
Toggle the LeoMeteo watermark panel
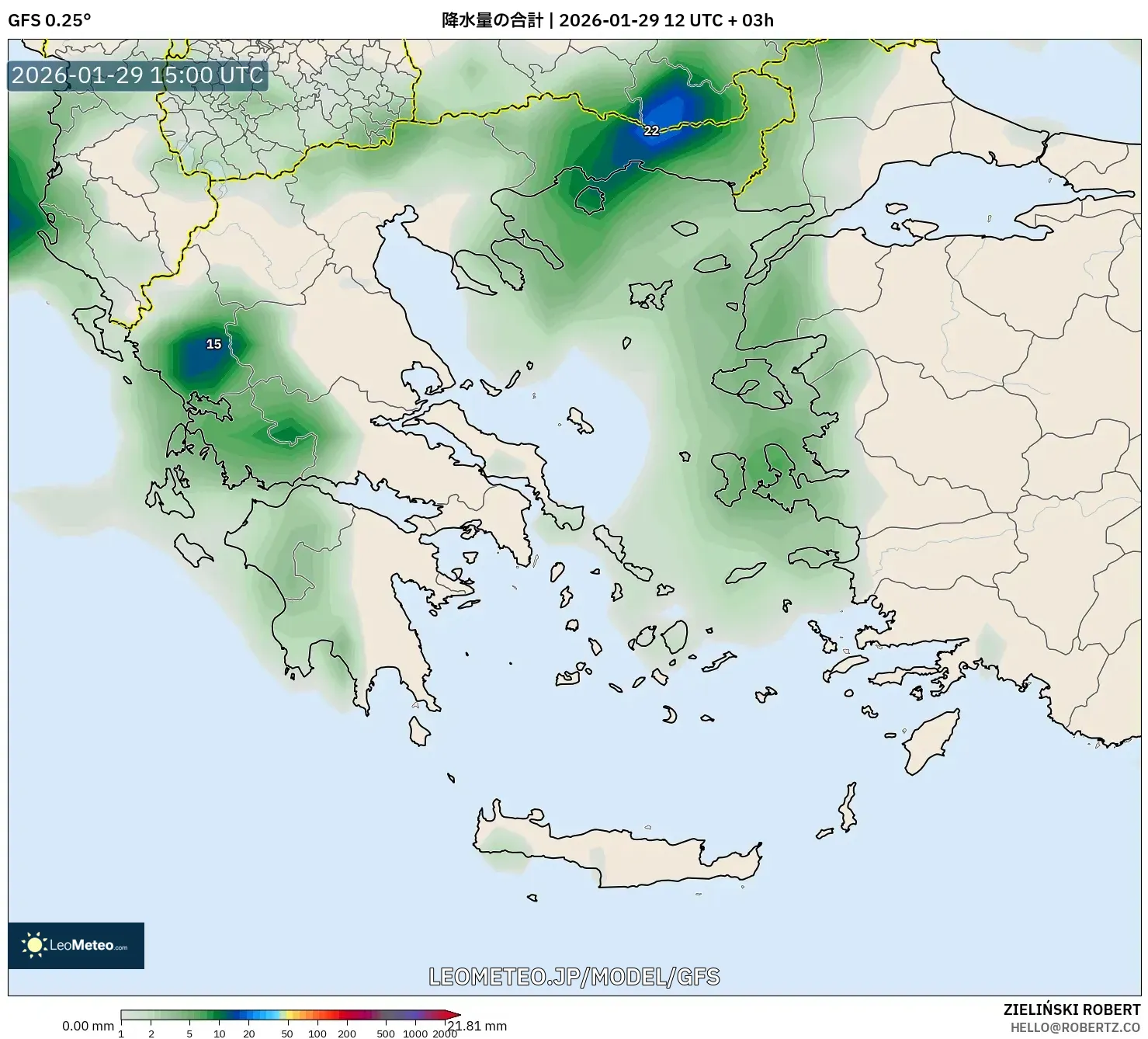(78, 944)
